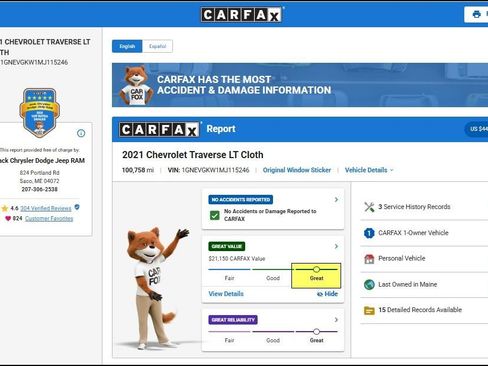Image resolution: width=488 pixels, height=366 pixels.
Task: Click the 2021 Chevrolet Traverse LT Cloth title
Action: [193, 155]
